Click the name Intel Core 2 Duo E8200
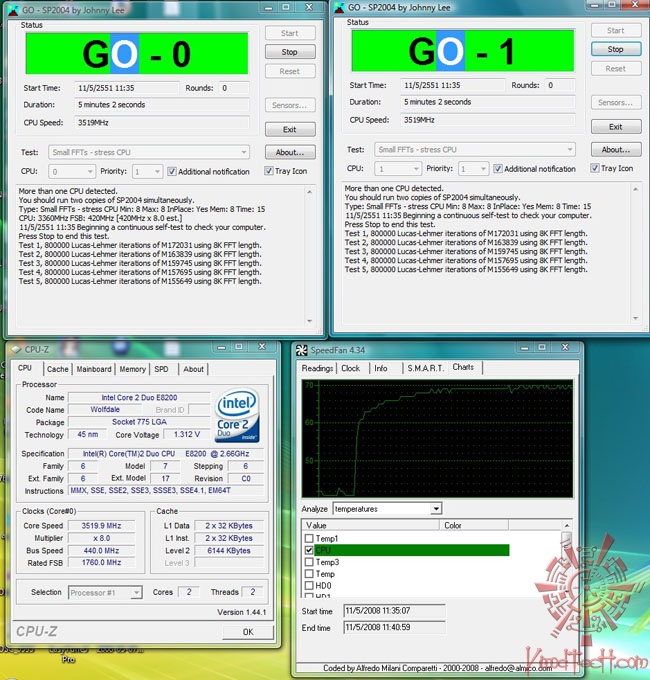This screenshot has width=650, height=680. (139, 397)
